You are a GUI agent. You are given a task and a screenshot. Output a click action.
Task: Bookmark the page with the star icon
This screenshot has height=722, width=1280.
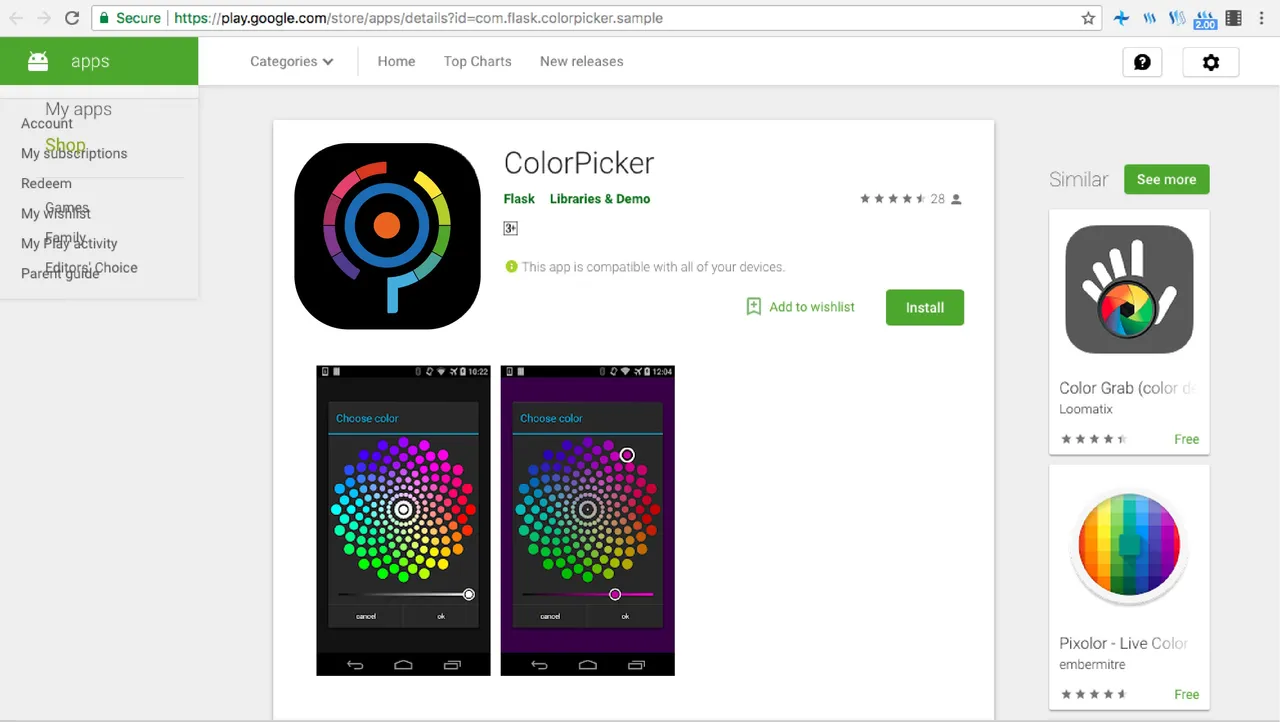(1088, 18)
